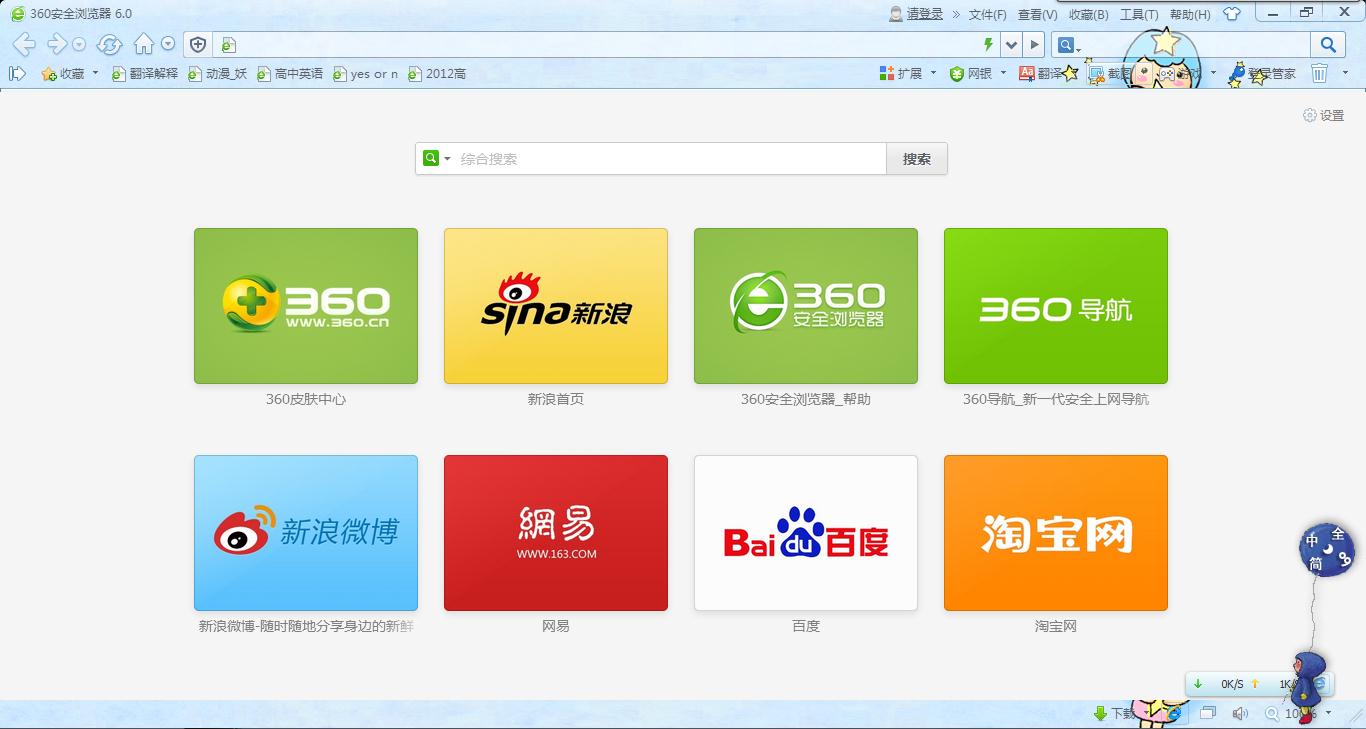The width and height of the screenshot is (1366, 729).
Task: Mute the page with speaker icon
Action: [1241, 714]
